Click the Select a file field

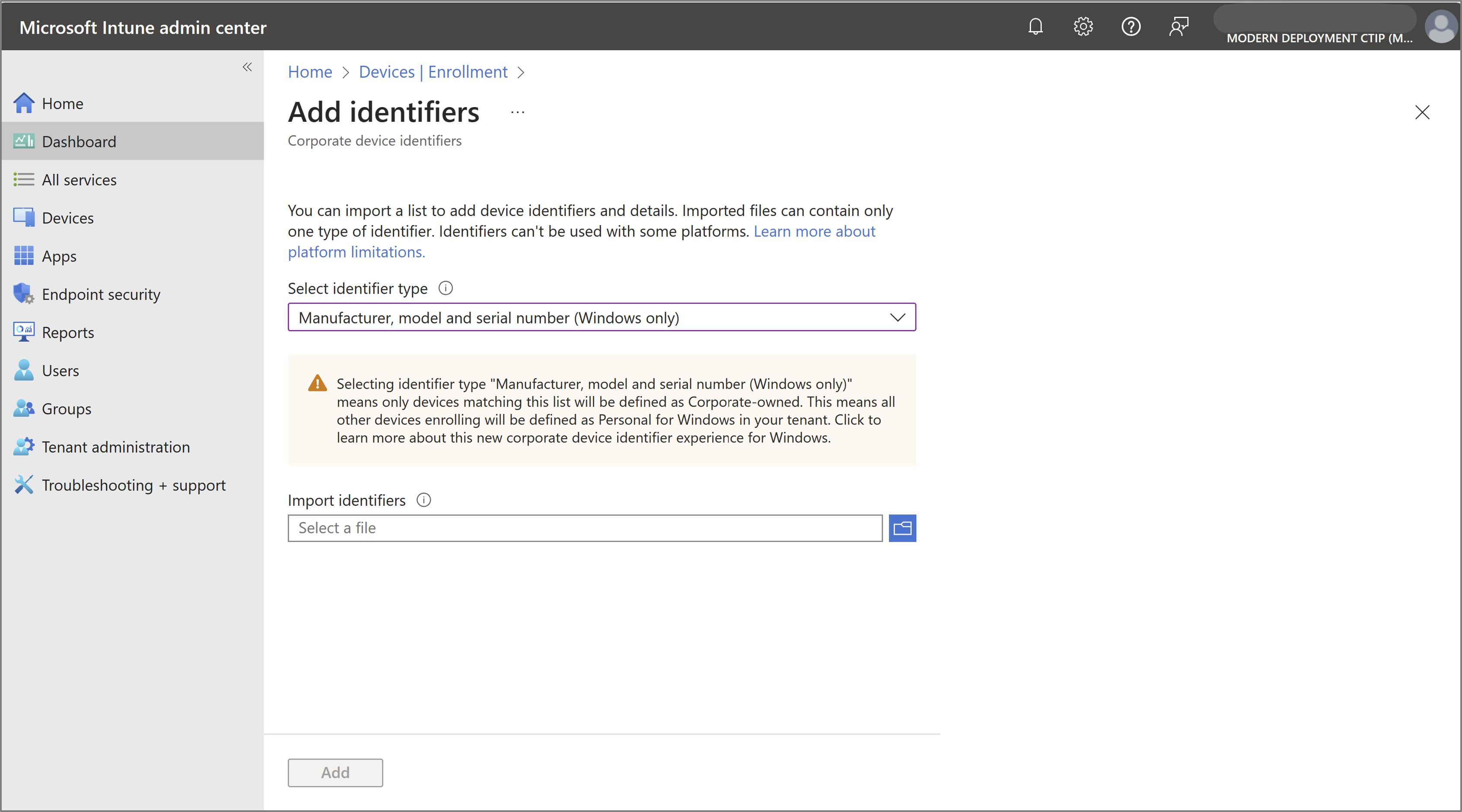pos(585,528)
